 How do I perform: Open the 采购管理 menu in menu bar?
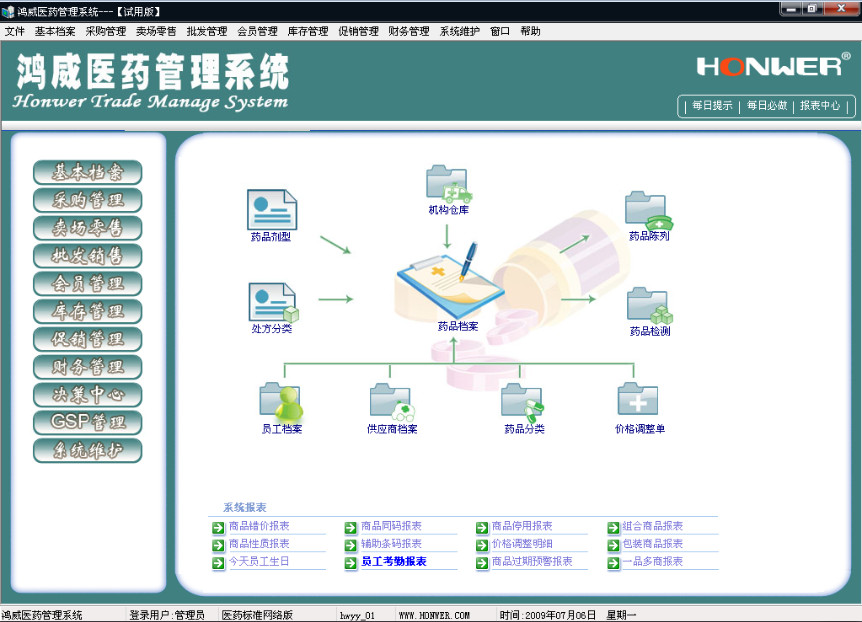[x=106, y=31]
